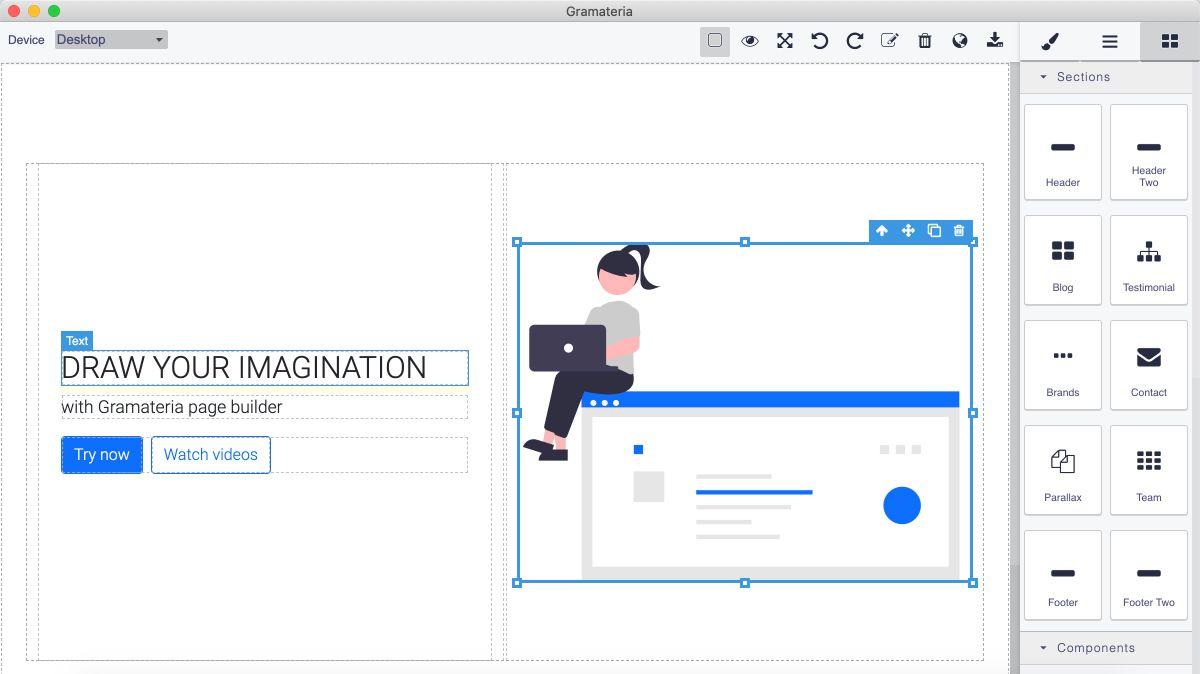Image resolution: width=1200 pixels, height=674 pixels.
Task: Select the Footer Two section block
Action: (1149, 575)
